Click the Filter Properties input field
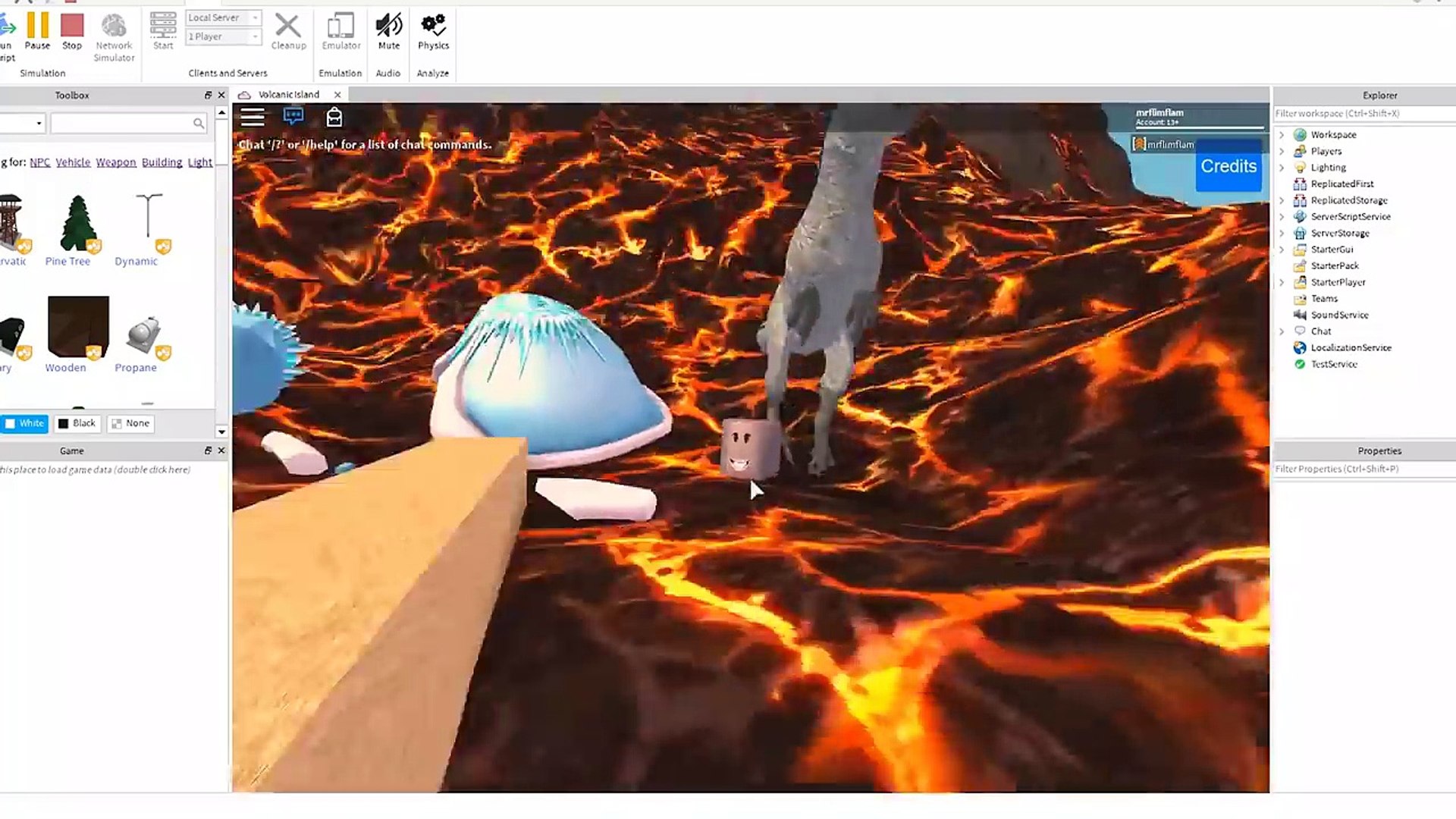The image size is (1456, 819). [x=1364, y=469]
